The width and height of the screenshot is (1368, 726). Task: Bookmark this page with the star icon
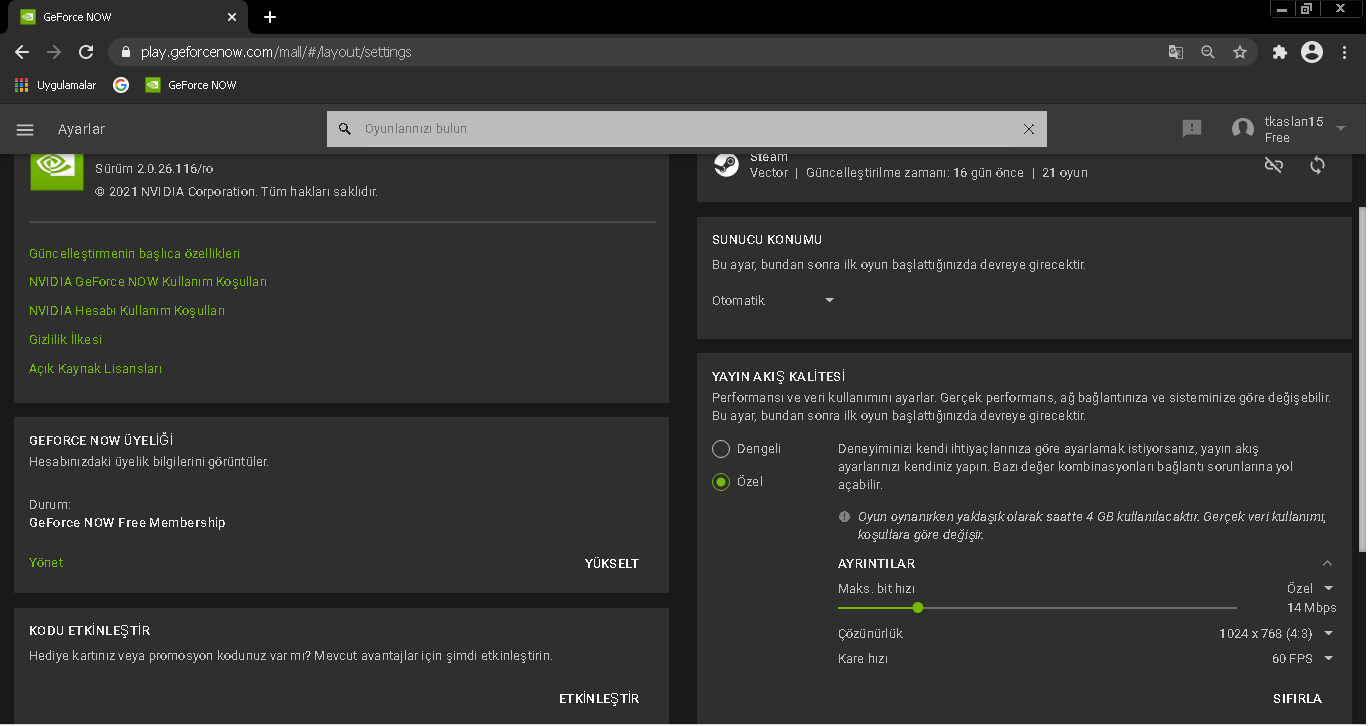(1240, 52)
